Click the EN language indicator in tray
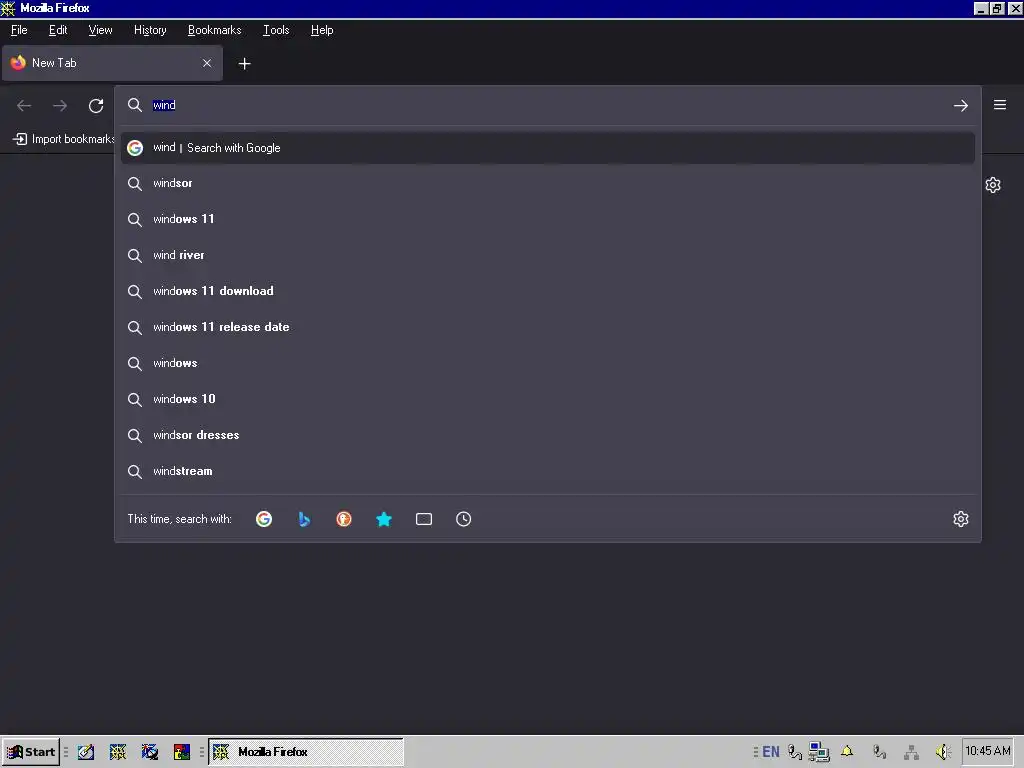1024x768 pixels. tap(771, 752)
